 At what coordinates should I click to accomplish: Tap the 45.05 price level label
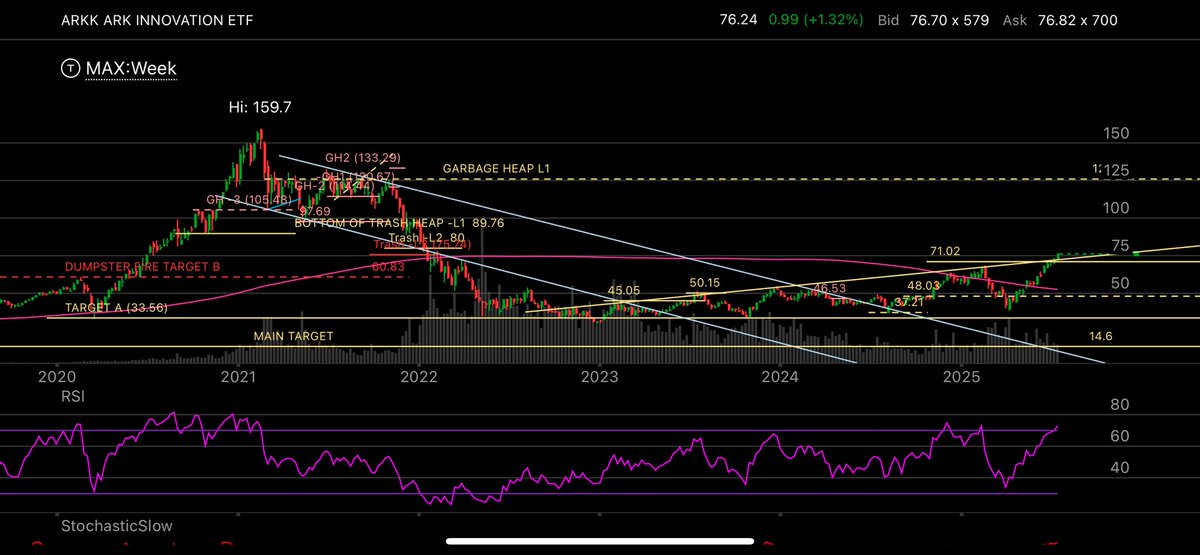(624, 291)
